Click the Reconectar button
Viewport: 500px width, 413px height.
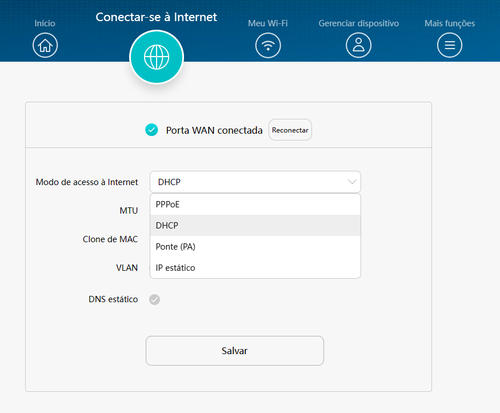click(290, 130)
